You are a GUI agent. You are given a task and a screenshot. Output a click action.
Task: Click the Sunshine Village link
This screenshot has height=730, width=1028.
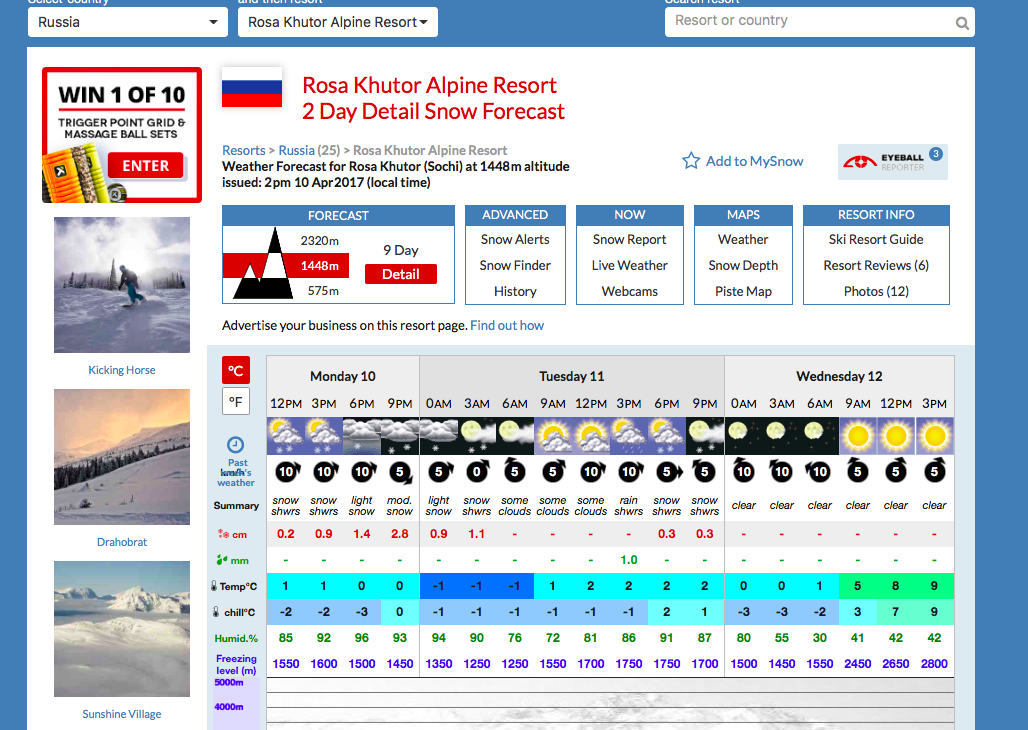tap(122, 714)
